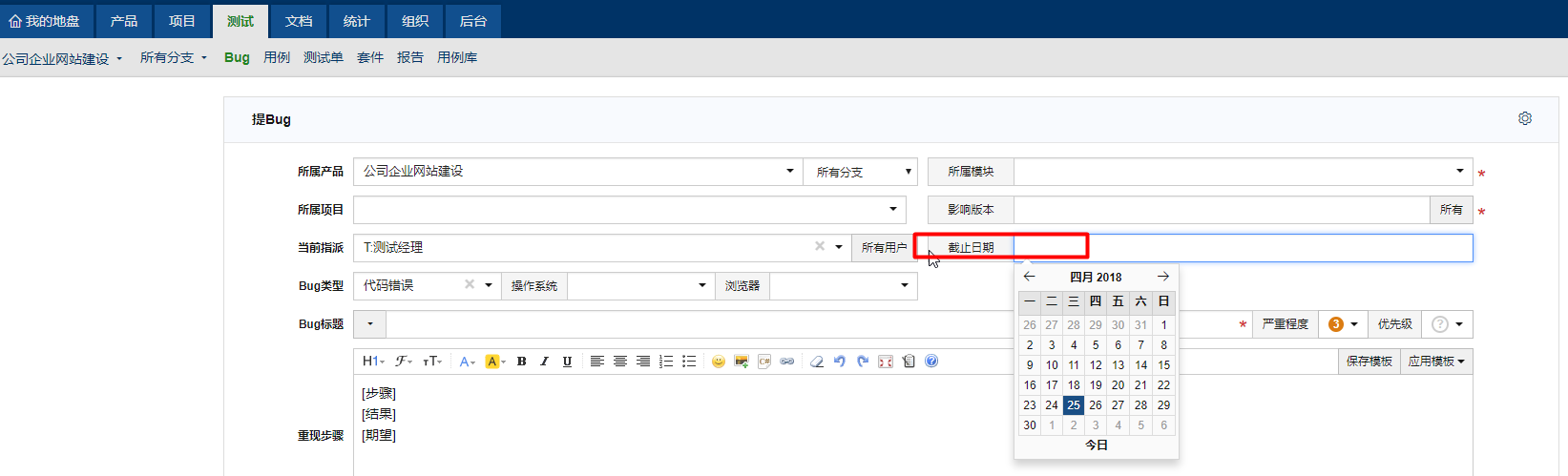Insert a hyperlink in the editor
The image size is (1568, 476).
tap(787, 362)
